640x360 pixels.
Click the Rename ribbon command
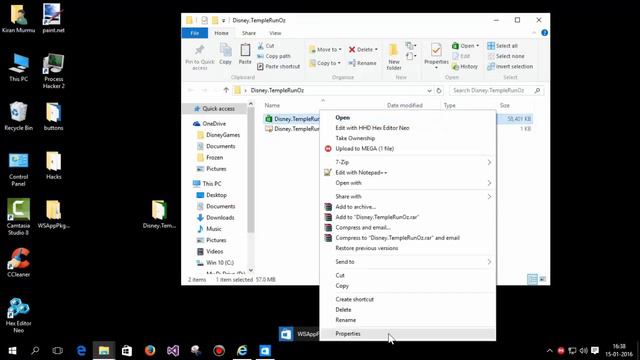click(x=362, y=63)
